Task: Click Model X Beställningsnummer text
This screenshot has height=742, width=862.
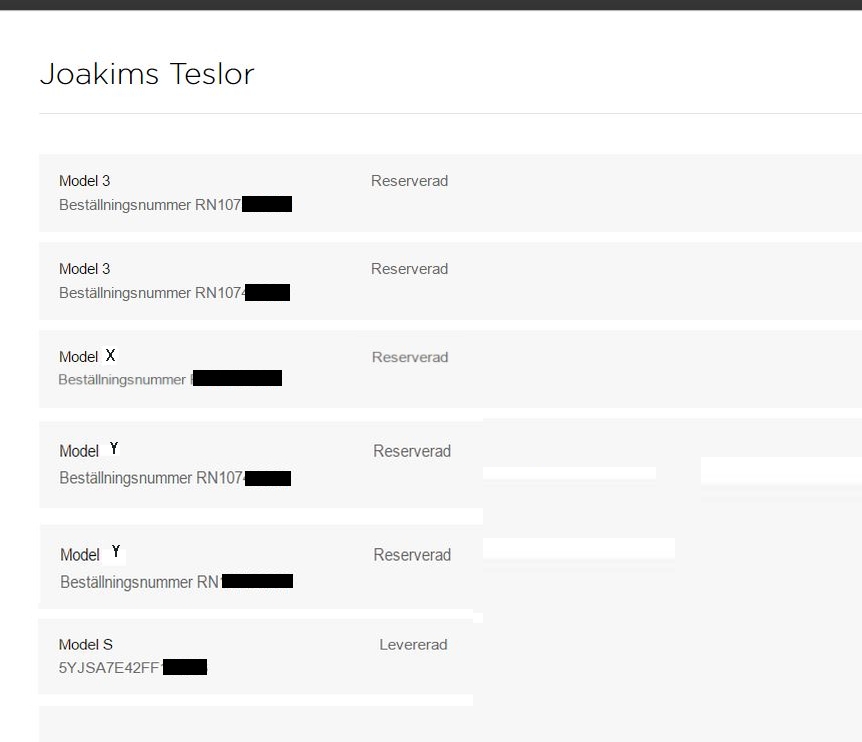Action: (122, 380)
